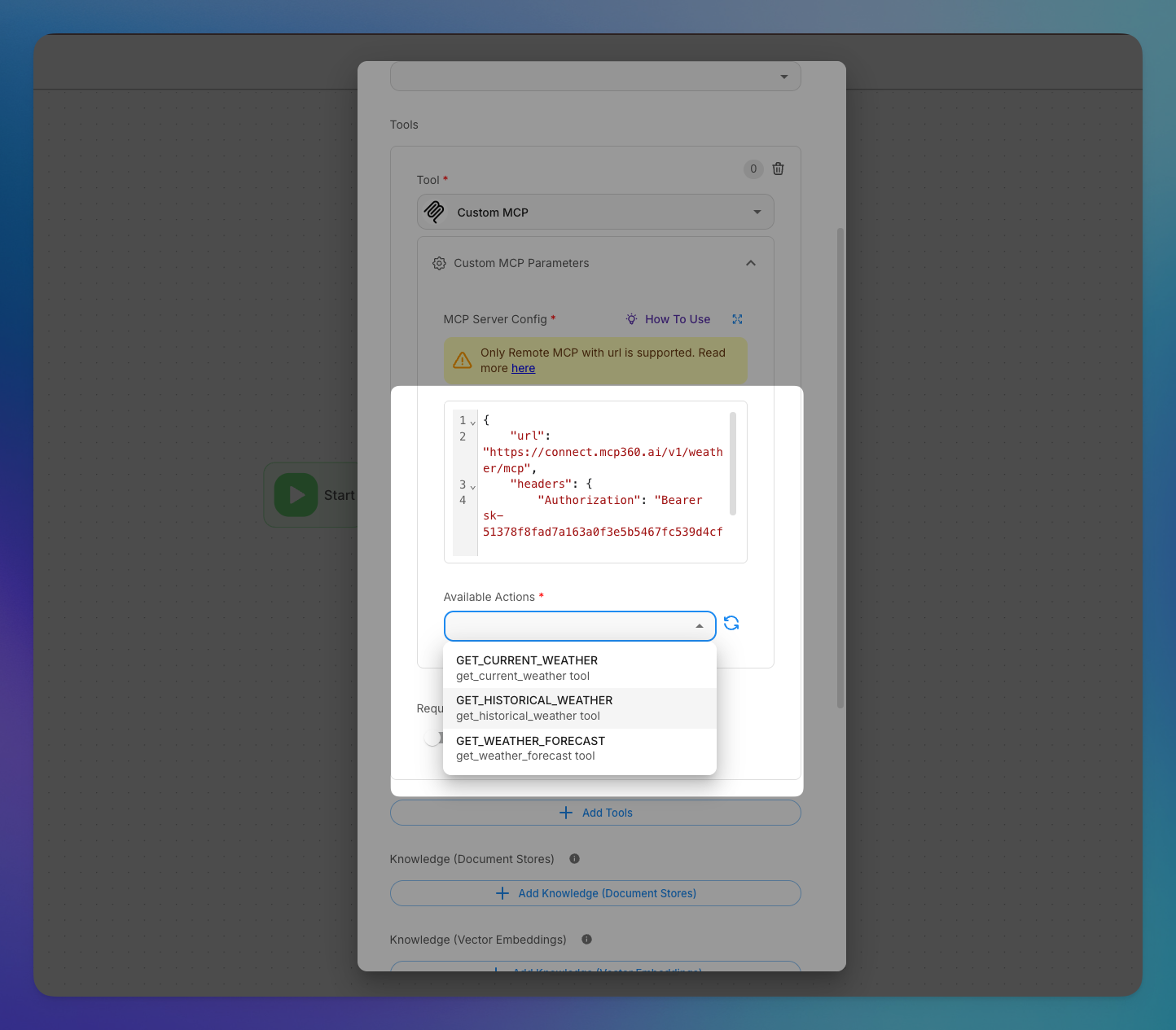
Task: Click the Start node play icon
Action: [296, 495]
